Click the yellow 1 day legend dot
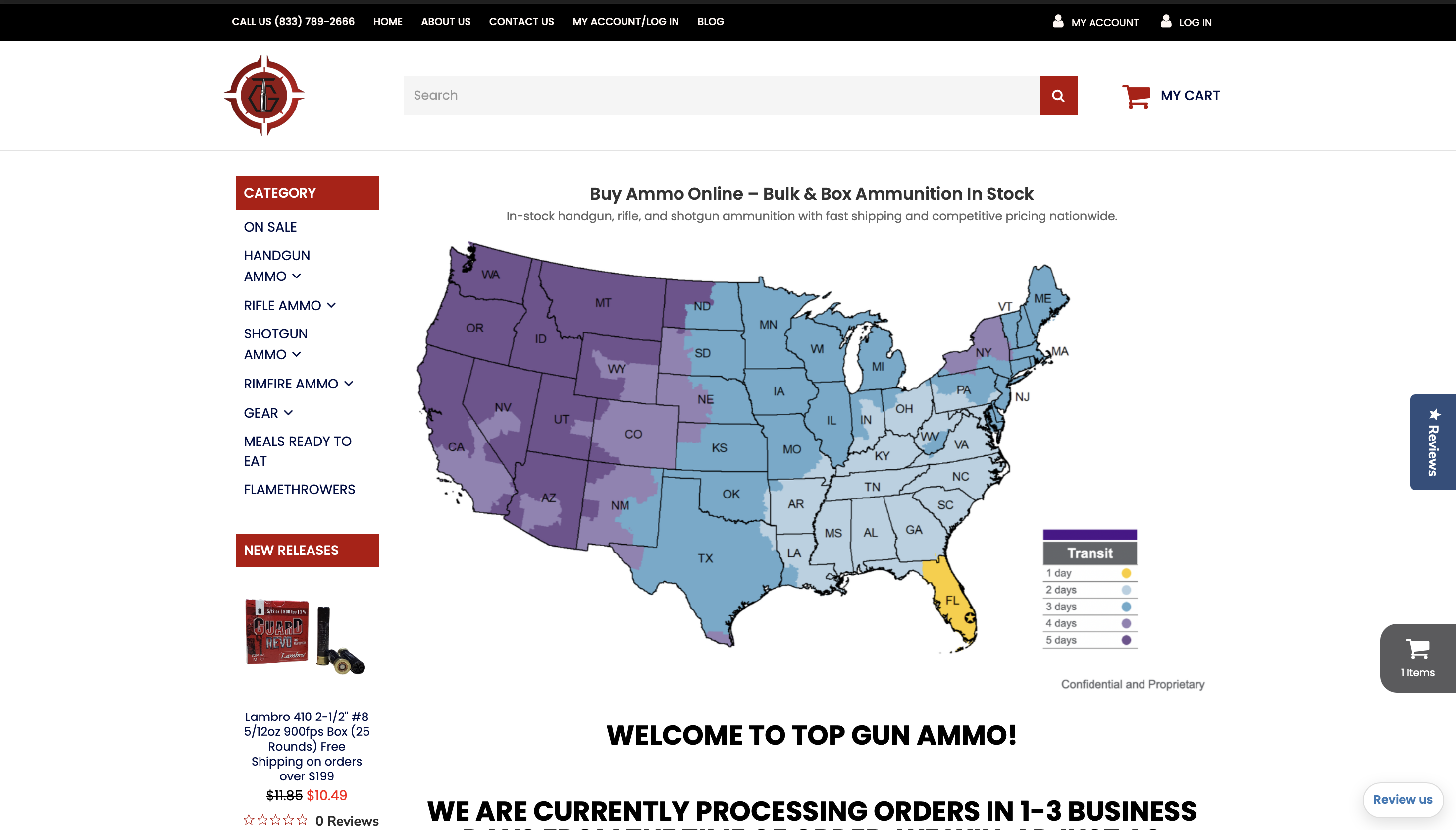1456x830 pixels. point(1126,573)
